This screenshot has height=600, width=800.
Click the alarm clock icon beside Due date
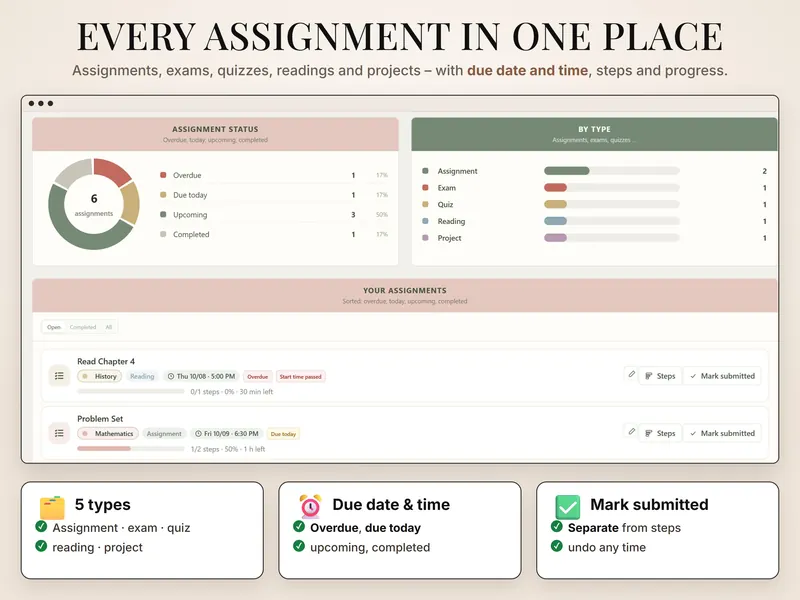point(310,506)
